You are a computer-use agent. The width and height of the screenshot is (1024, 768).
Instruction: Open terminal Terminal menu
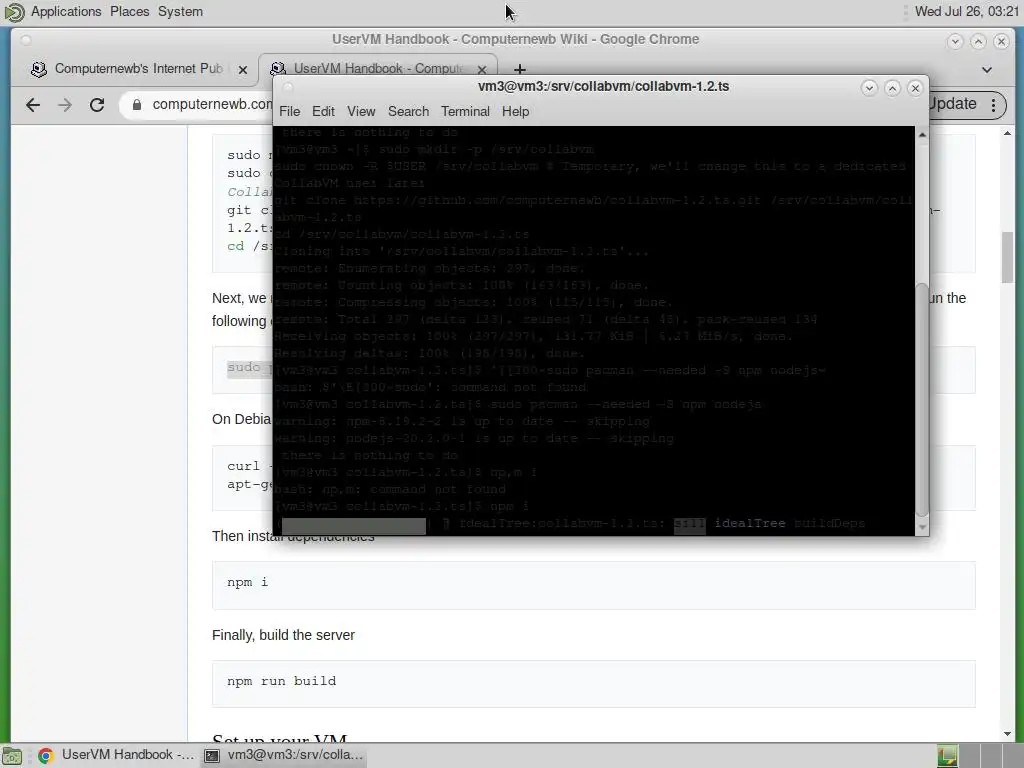point(465,112)
